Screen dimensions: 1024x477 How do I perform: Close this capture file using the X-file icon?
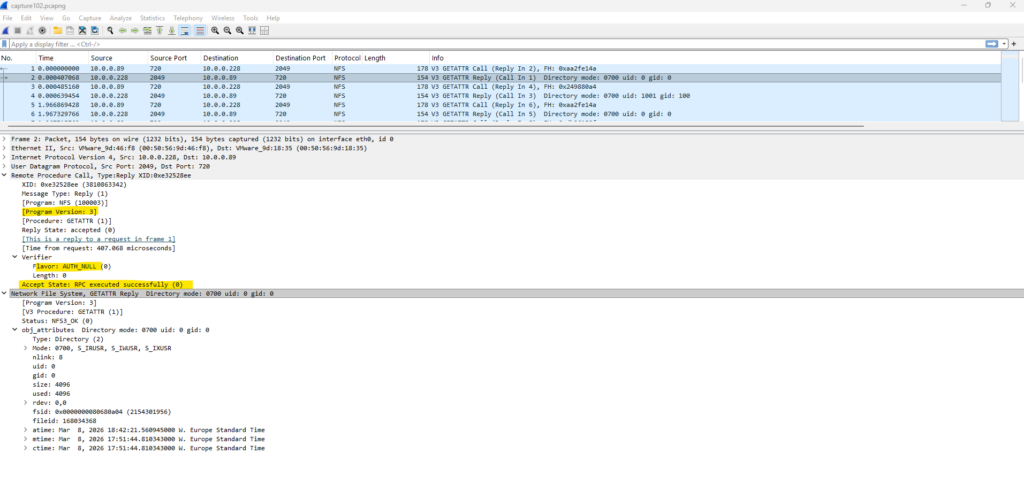[82, 31]
